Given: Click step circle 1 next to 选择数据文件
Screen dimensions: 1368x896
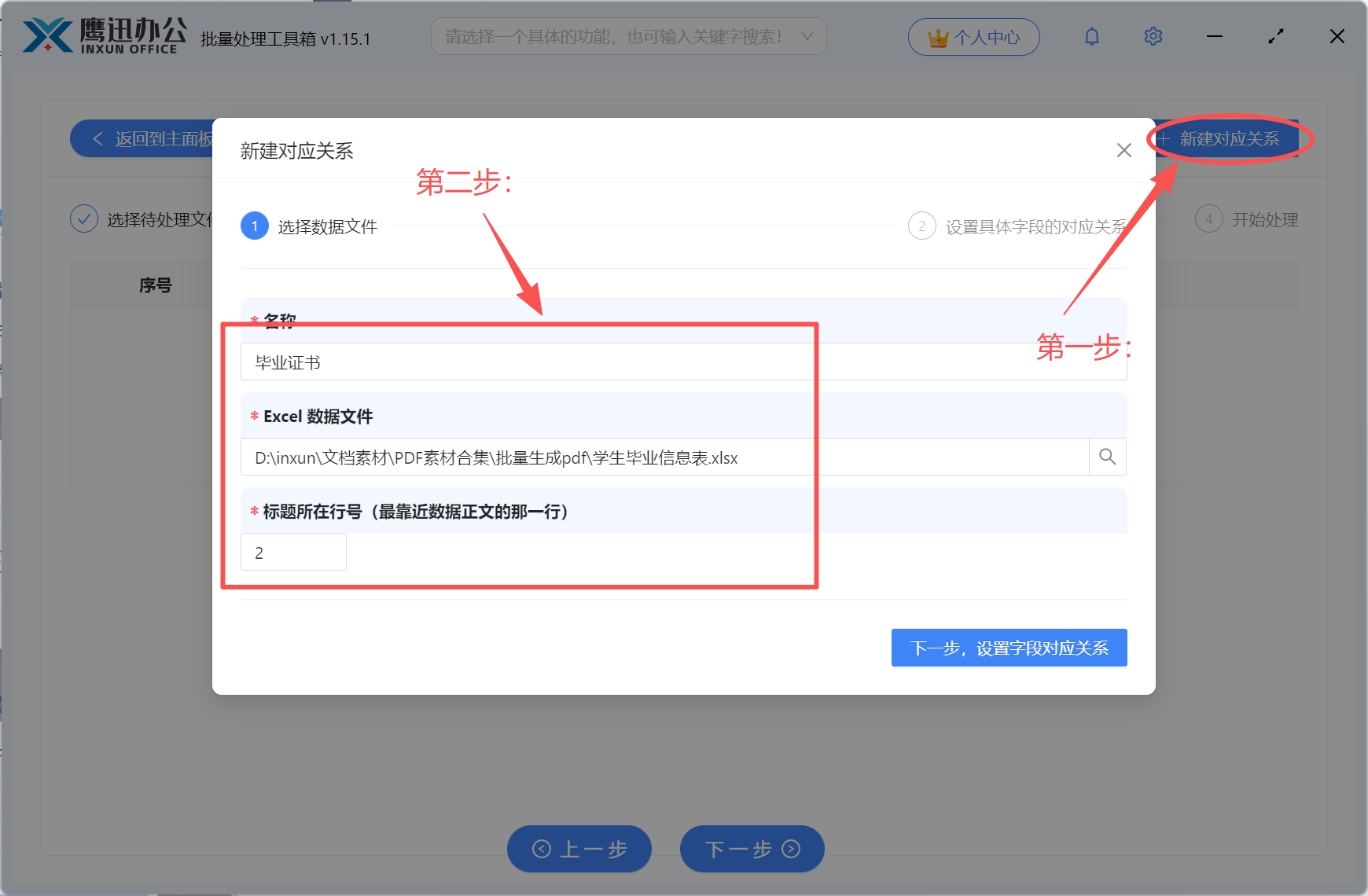Looking at the screenshot, I should click(x=254, y=226).
